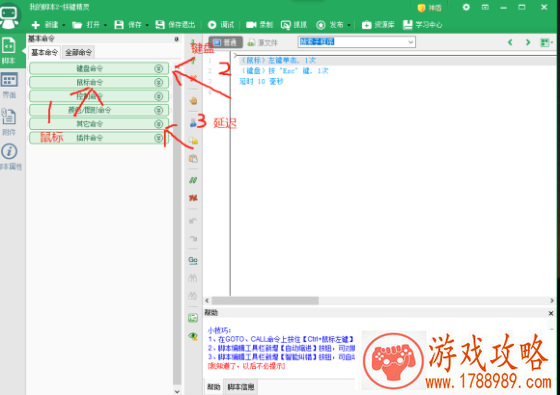
Task: Expand the 保存 dropdown arrow
Action: pyautogui.click(x=147, y=25)
